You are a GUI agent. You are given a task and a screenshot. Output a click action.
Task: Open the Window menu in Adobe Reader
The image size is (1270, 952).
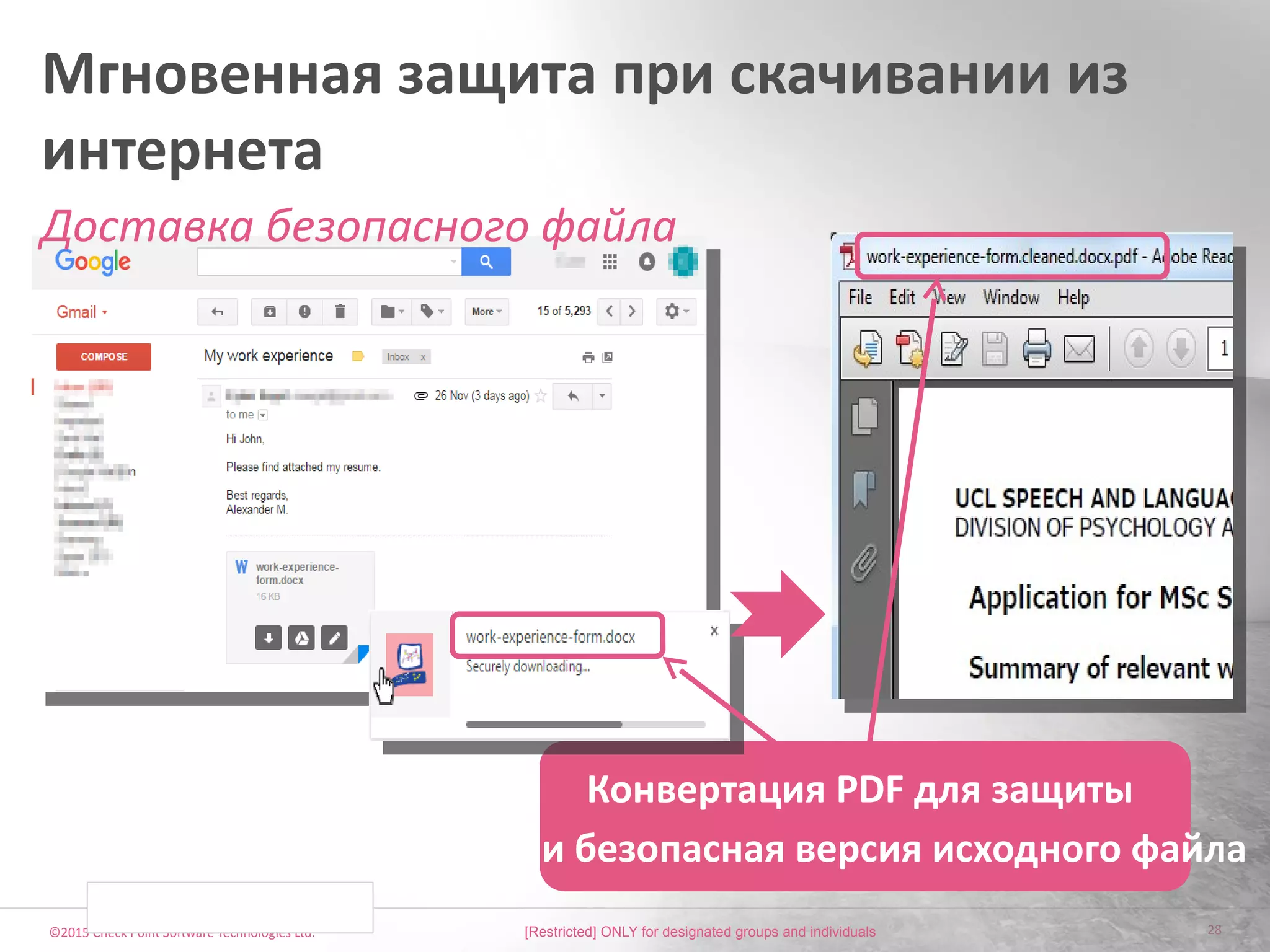(x=1011, y=297)
